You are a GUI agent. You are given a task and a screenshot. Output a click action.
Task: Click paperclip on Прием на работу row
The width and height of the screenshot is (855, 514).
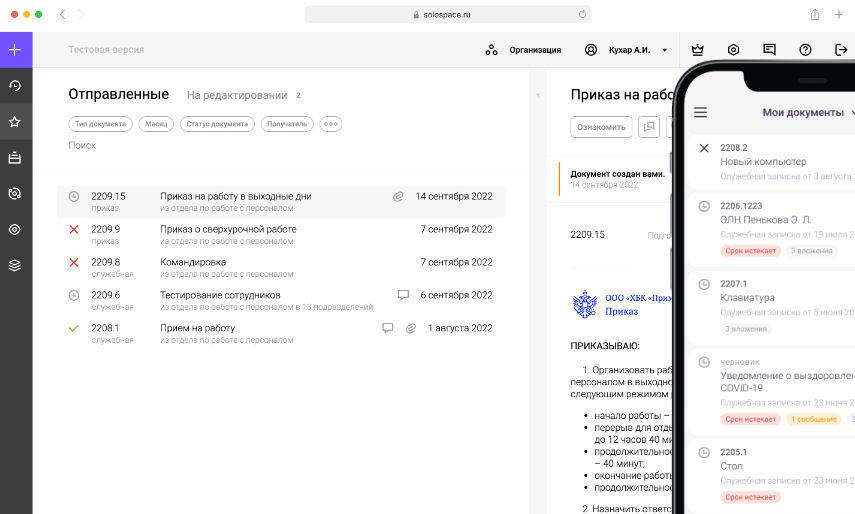pyautogui.click(x=411, y=328)
